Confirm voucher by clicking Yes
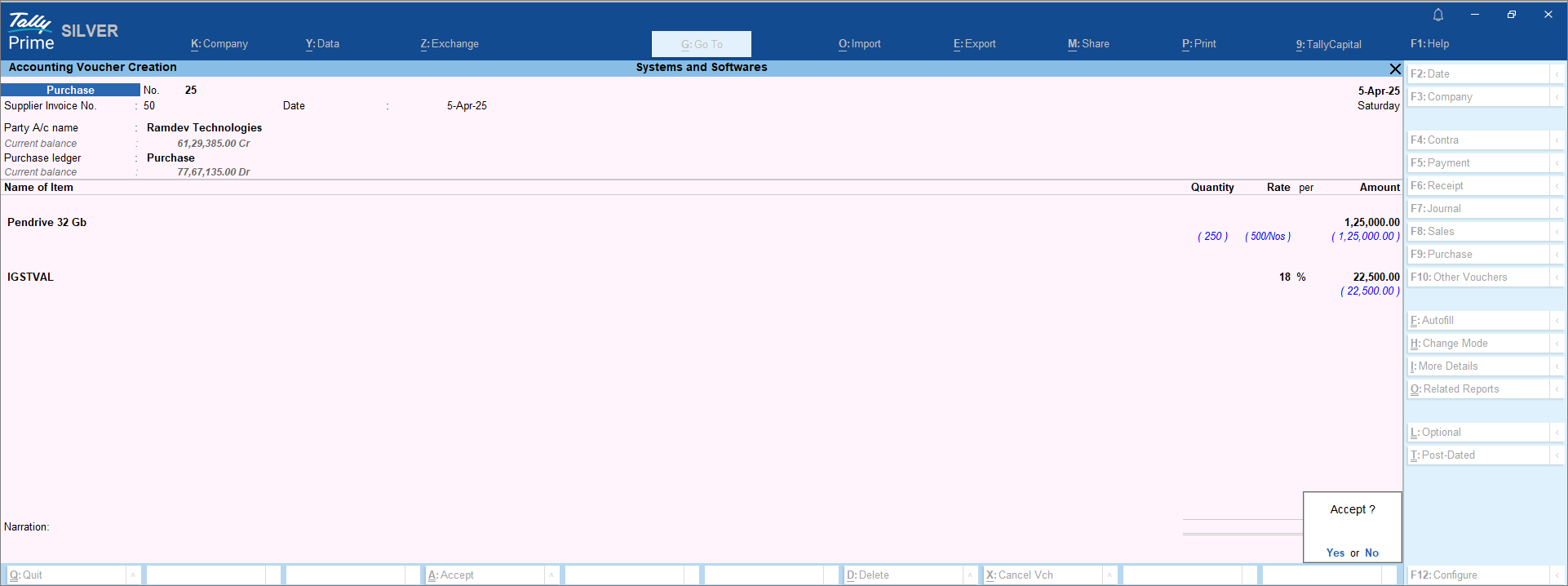Screen dimensions: 1568x586 tap(1335, 553)
